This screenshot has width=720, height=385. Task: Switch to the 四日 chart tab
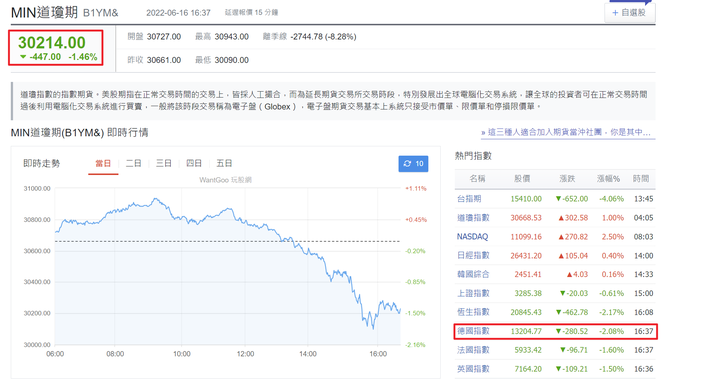(194, 164)
